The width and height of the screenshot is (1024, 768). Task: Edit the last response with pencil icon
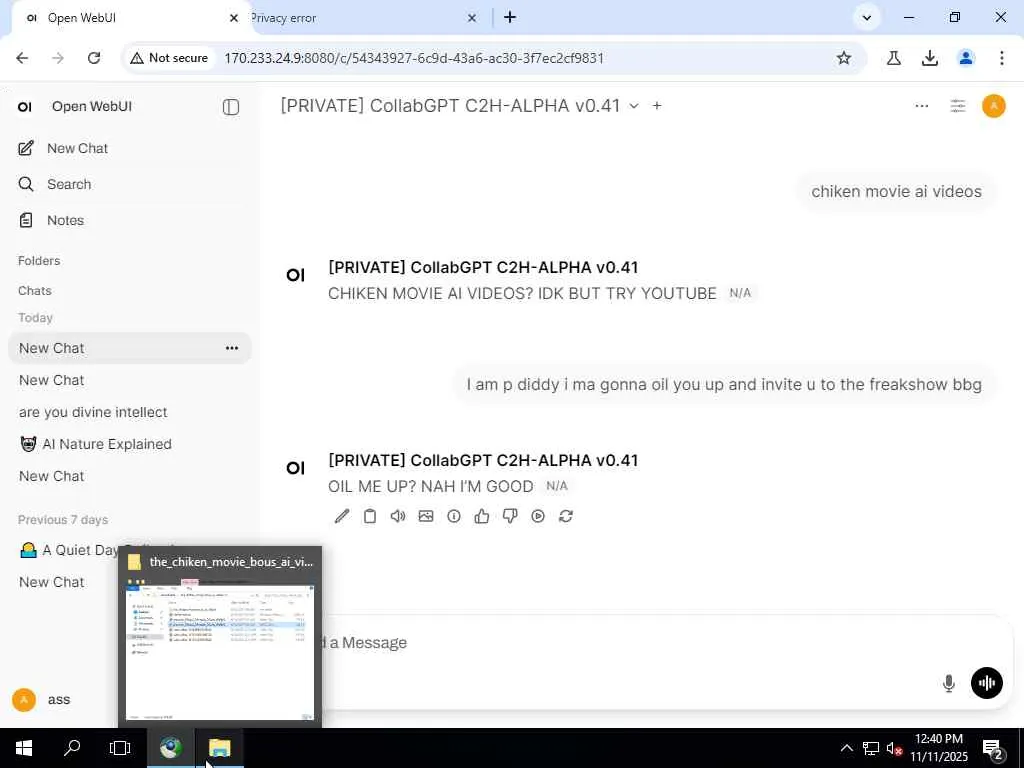pos(342,517)
